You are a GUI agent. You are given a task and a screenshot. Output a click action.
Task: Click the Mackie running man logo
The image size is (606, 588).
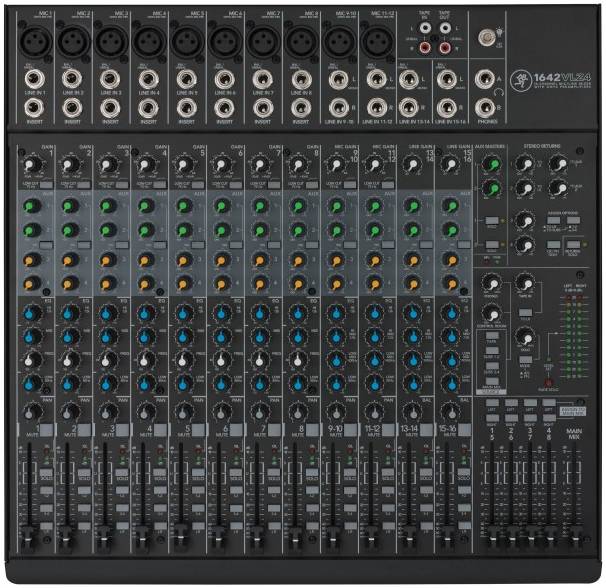click(520, 81)
